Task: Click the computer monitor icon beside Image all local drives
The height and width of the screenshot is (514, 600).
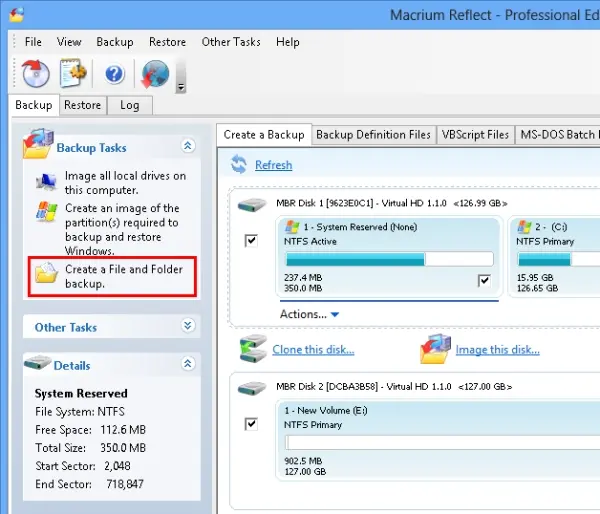Action: tap(46, 182)
